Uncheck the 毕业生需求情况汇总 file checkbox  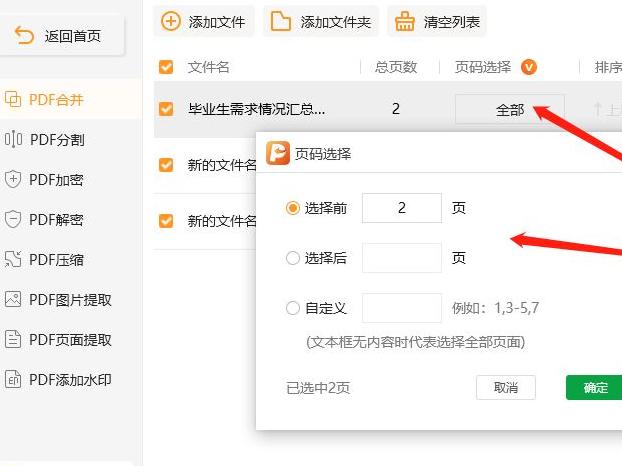pyautogui.click(x=166, y=108)
